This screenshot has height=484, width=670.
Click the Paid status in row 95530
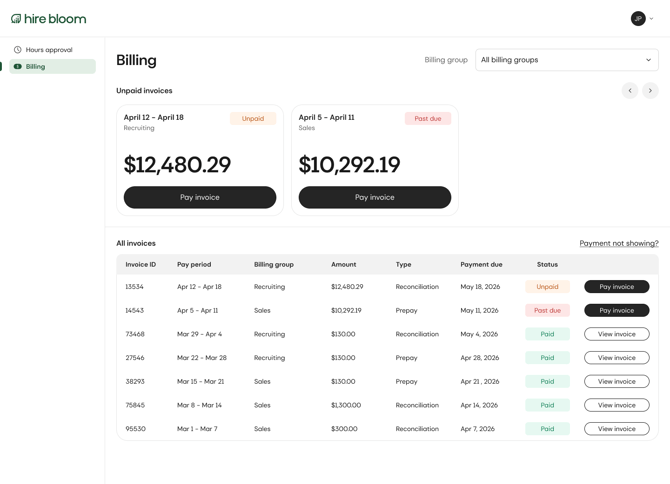(x=547, y=428)
